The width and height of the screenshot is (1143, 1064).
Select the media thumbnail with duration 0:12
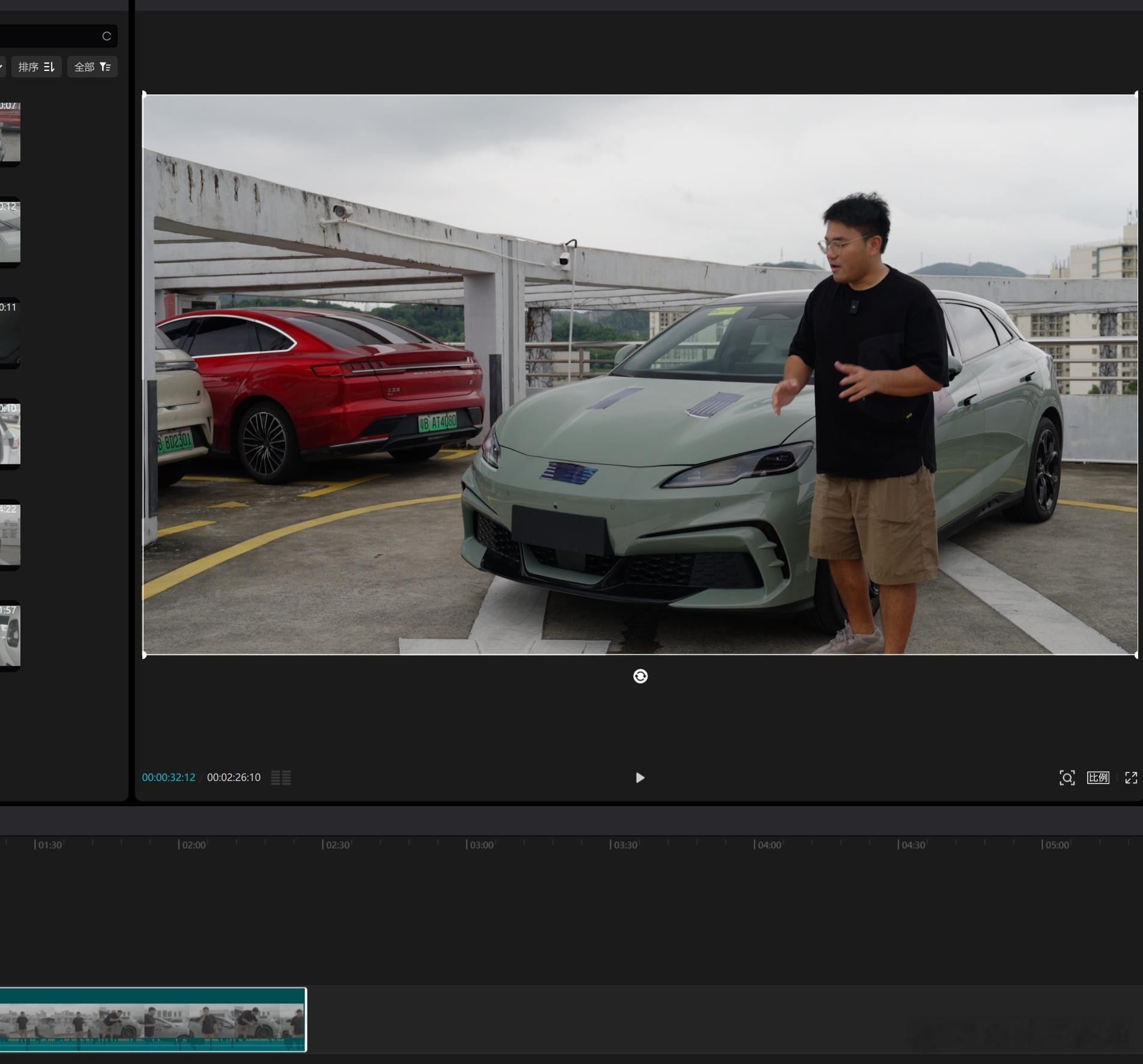(10, 233)
